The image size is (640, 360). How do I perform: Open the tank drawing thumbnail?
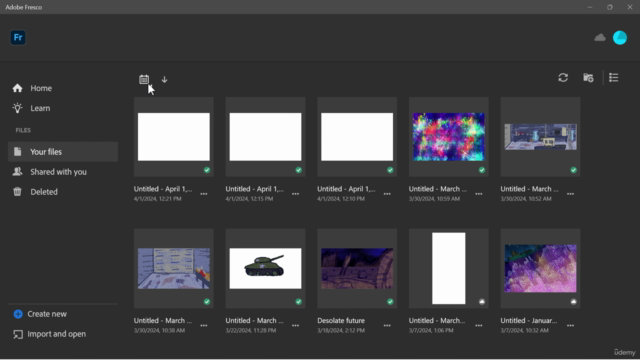265,268
